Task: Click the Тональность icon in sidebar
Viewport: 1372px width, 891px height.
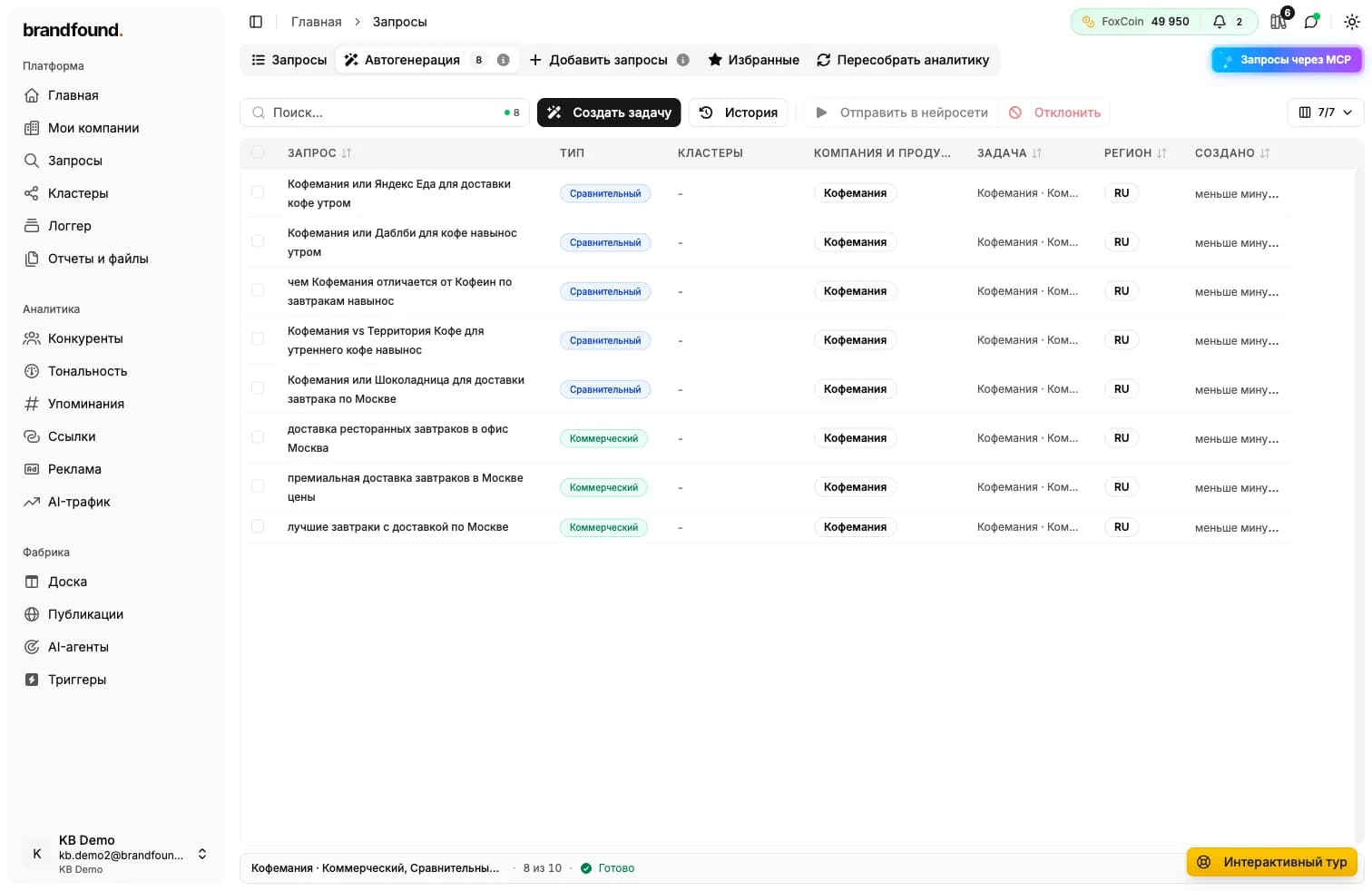Action: tap(32, 371)
